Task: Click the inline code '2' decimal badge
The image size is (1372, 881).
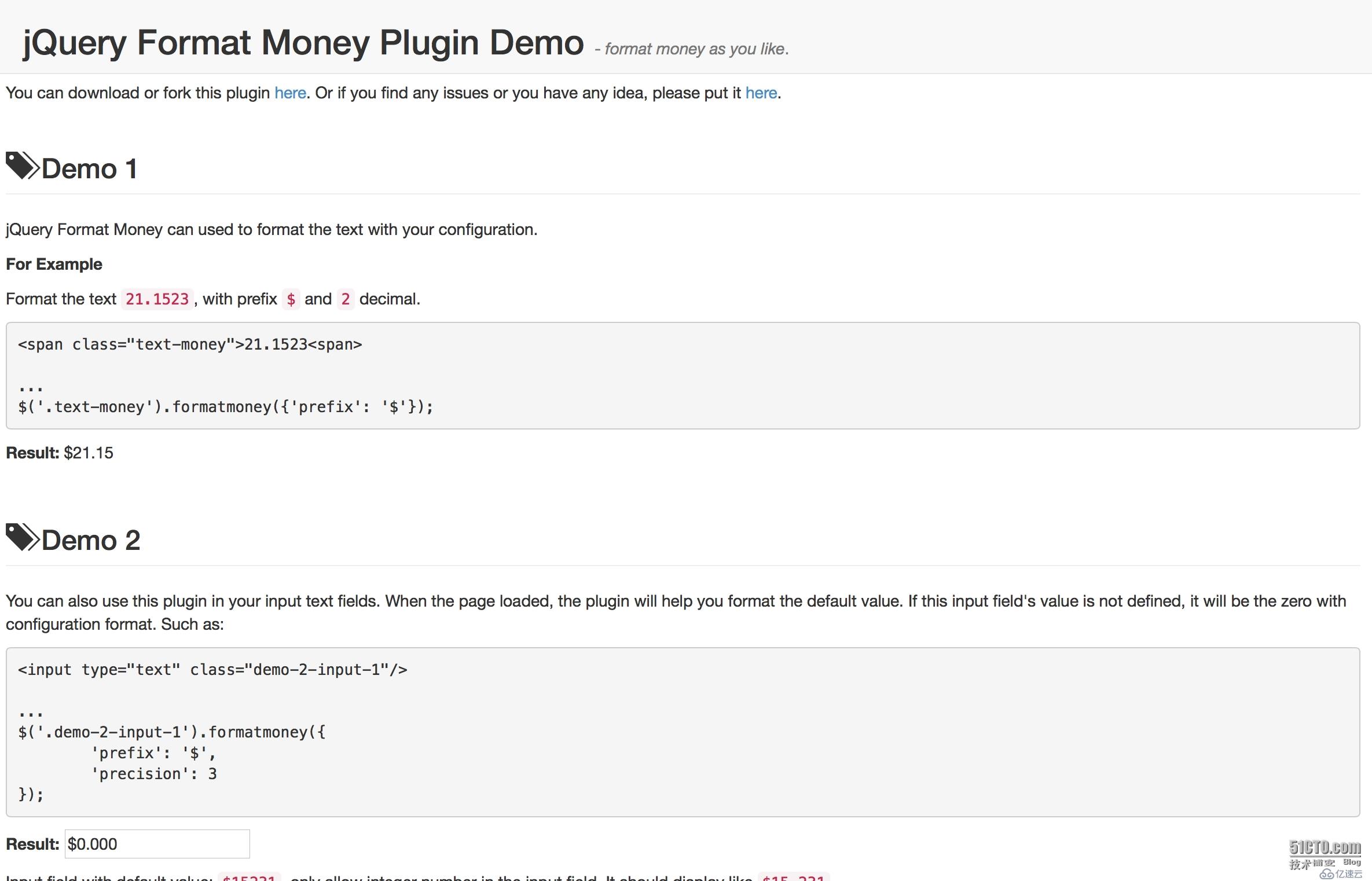Action: point(346,299)
